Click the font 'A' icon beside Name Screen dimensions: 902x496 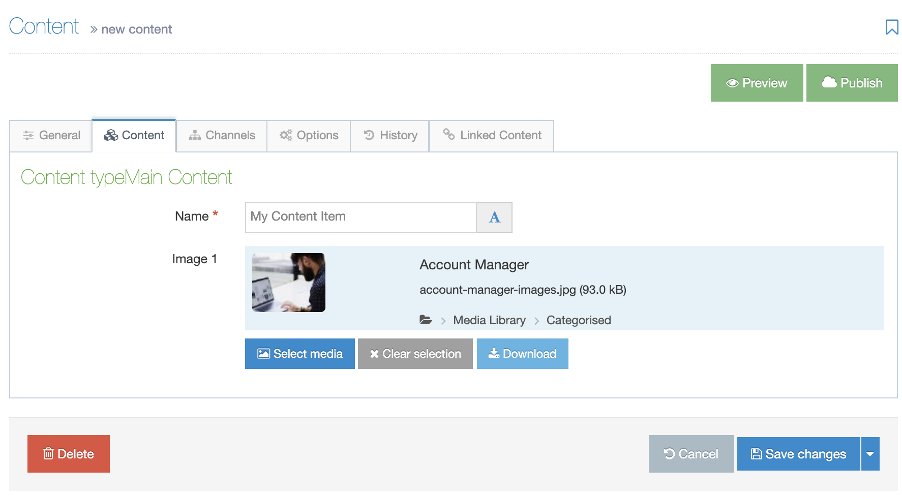pyautogui.click(x=494, y=217)
